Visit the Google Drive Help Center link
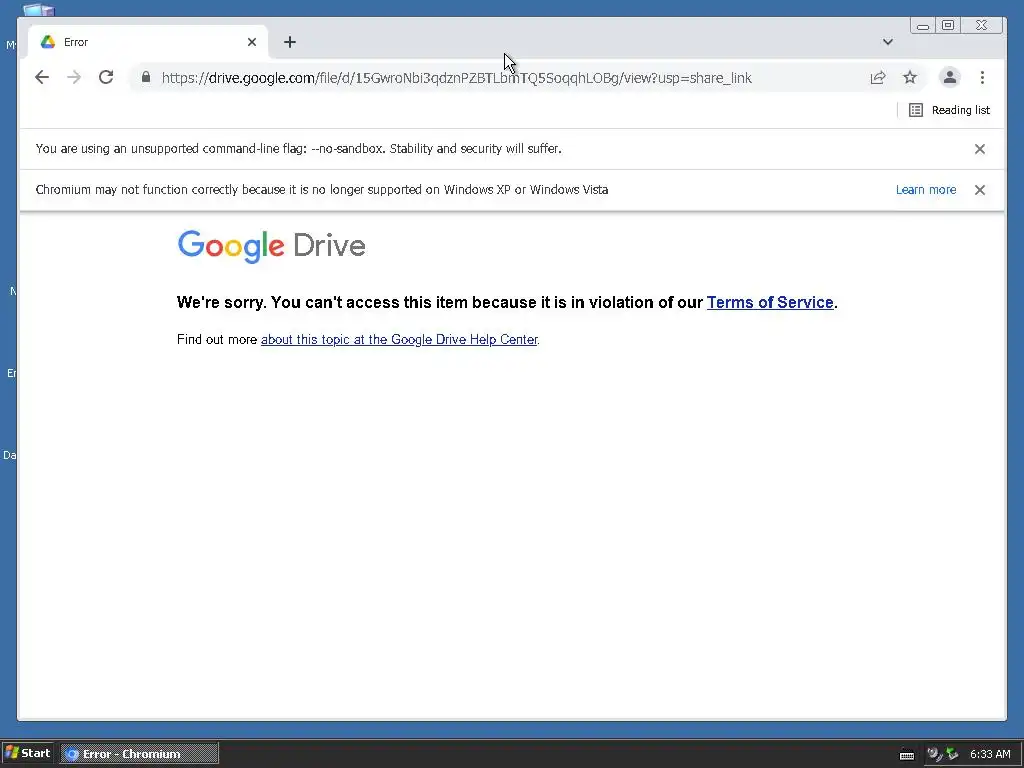The image size is (1024, 768). tap(399, 340)
